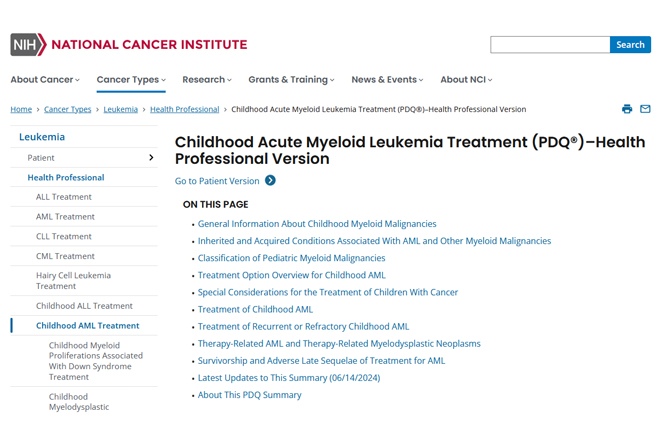This screenshot has height=440, width=660.
Task: Open the About Cancer dropdown menu
Action: click(45, 80)
